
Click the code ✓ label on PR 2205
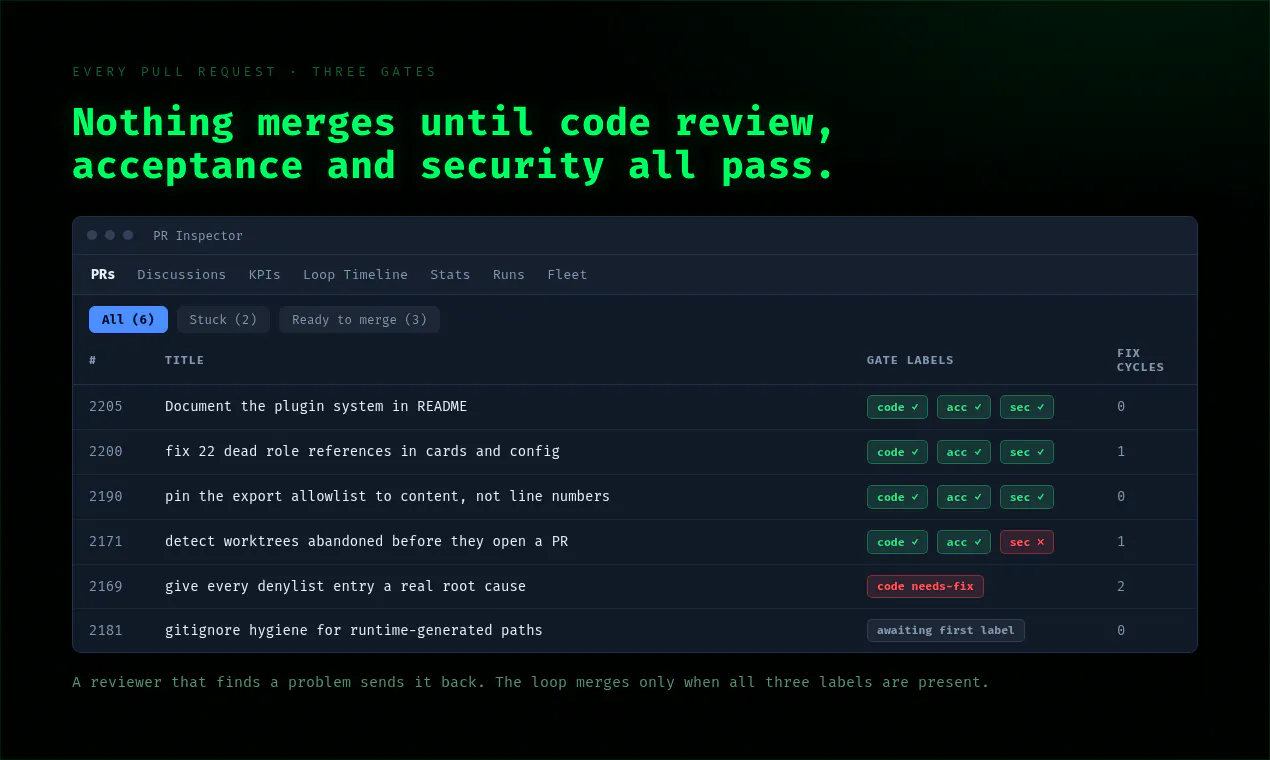(897, 407)
